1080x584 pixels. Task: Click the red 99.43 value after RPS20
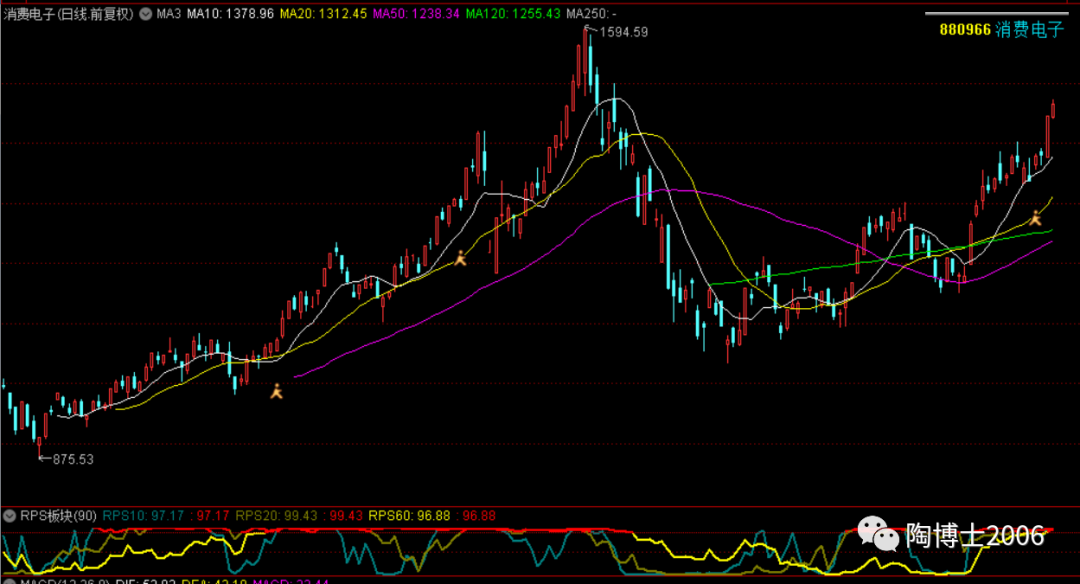click(x=346, y=516)
